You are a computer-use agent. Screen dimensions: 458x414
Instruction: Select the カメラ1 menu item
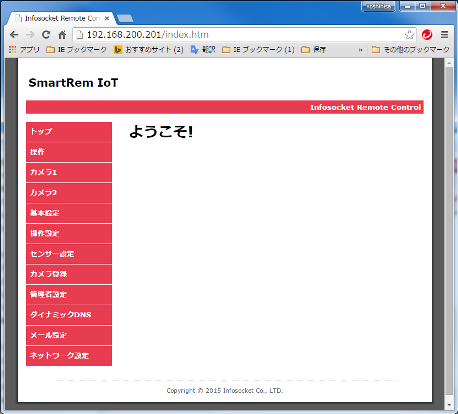coord(69,172)
